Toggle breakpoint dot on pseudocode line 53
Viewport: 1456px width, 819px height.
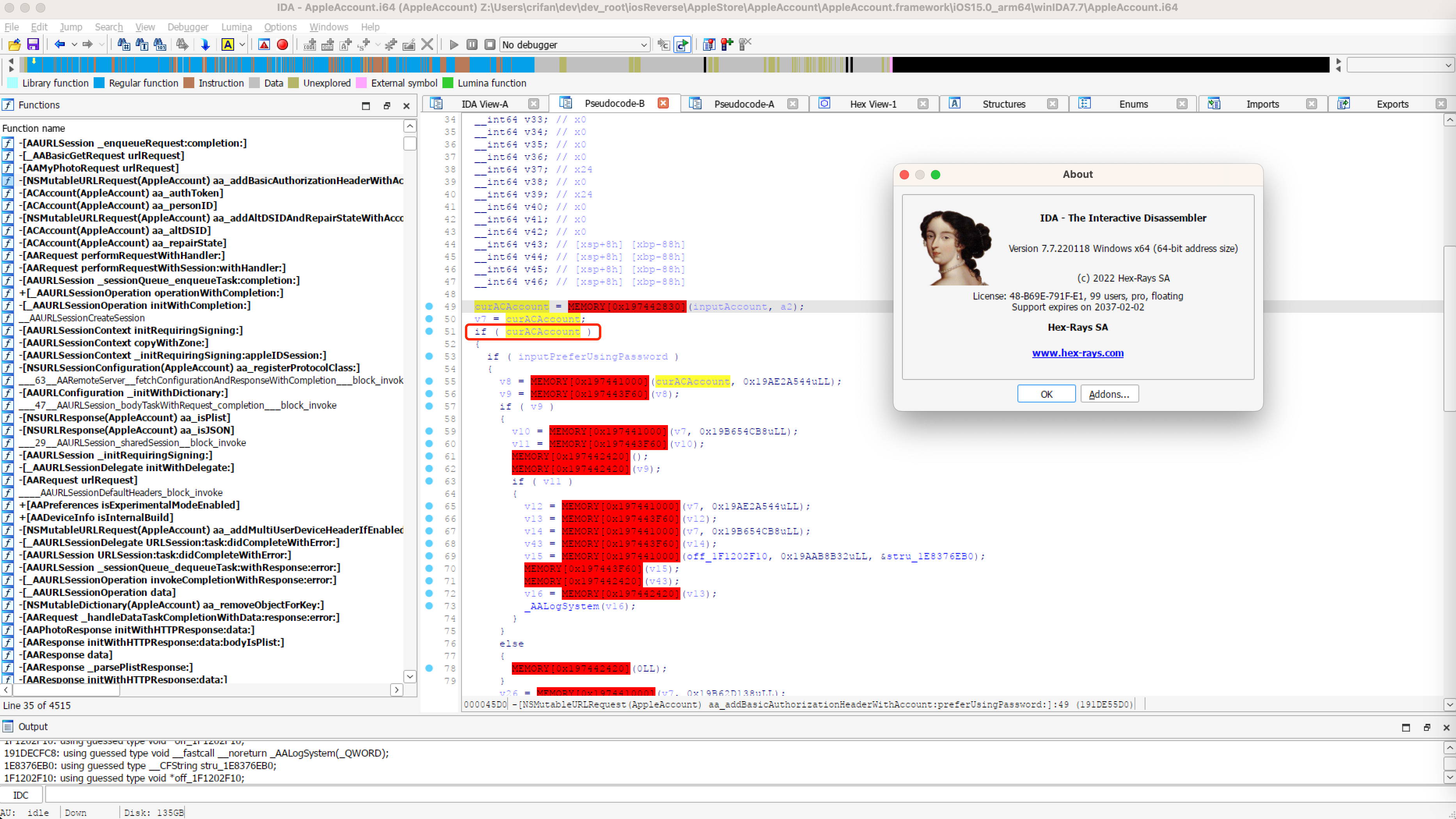pyautogui.click(x=429, y=356)
